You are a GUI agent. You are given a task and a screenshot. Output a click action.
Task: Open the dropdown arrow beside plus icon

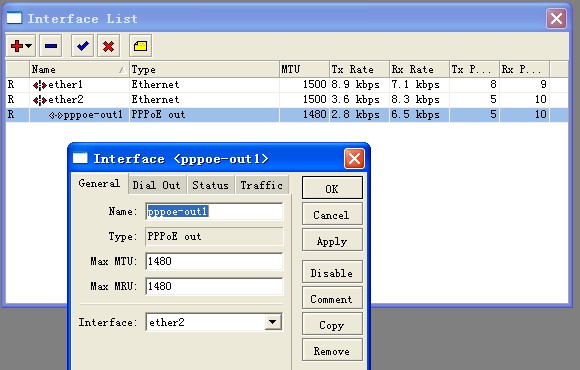[29, 46]
